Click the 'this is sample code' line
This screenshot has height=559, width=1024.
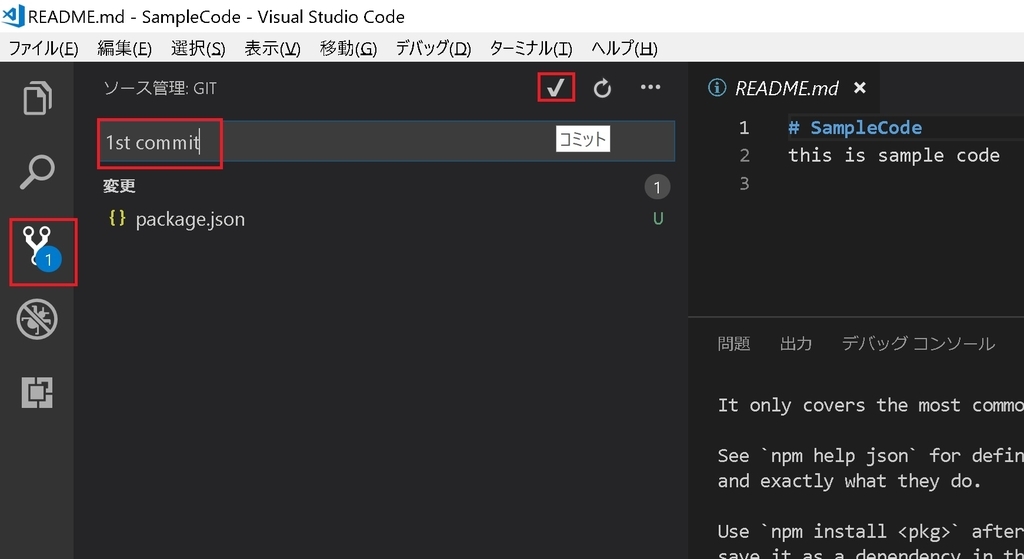tap(893, 156)
